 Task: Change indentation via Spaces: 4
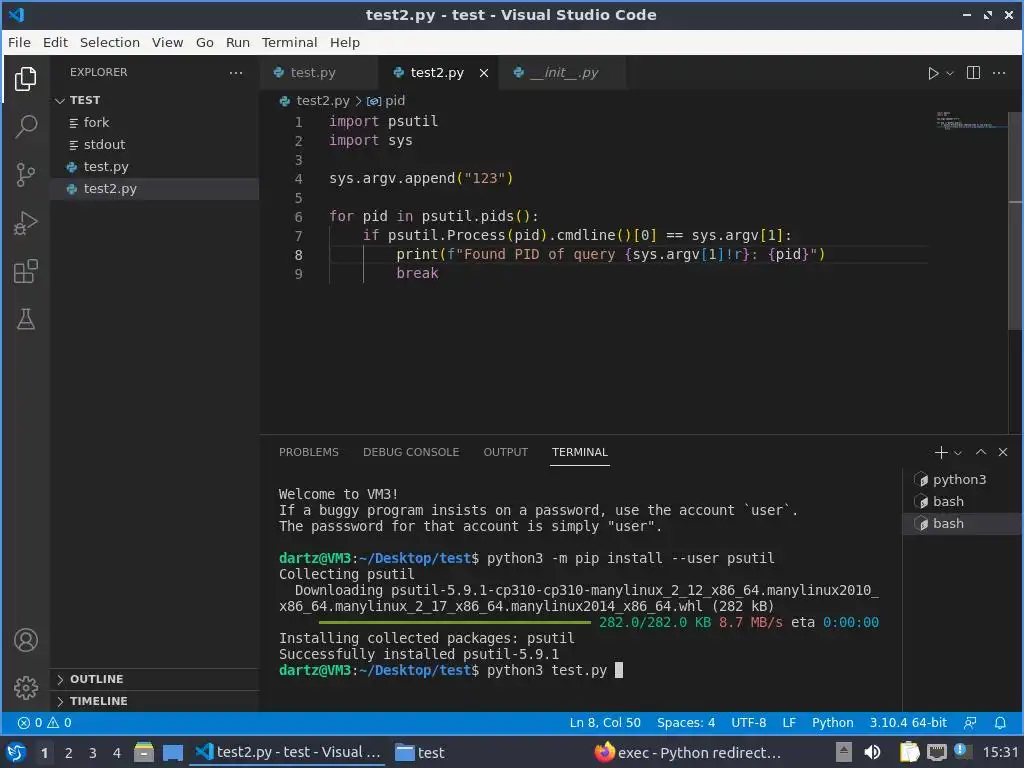[x=686, y=723]
